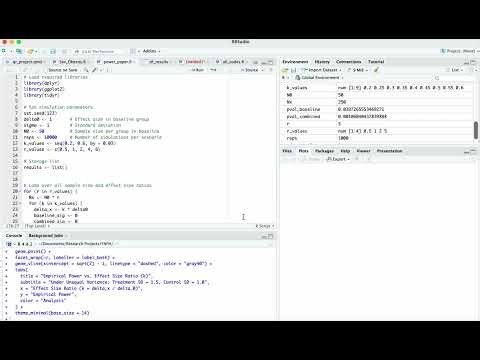Screen dimensions: 480x360
Task: Open the Connections tab
Action: pos(348,62)
